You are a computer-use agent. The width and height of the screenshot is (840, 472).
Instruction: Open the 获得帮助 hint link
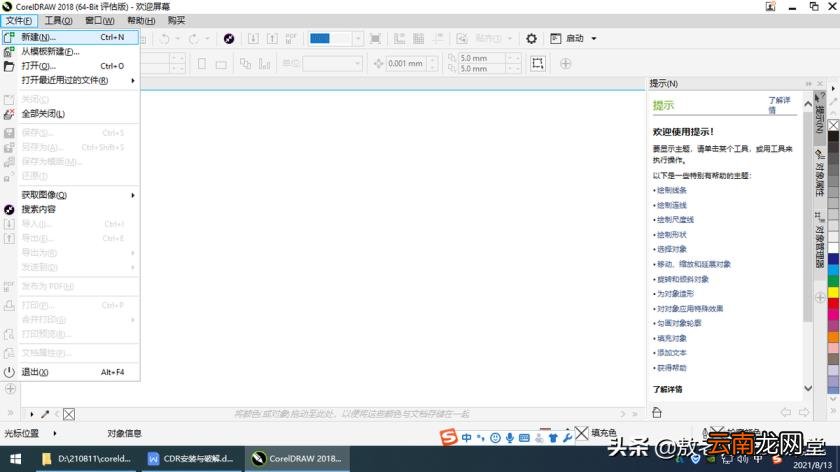672,368
